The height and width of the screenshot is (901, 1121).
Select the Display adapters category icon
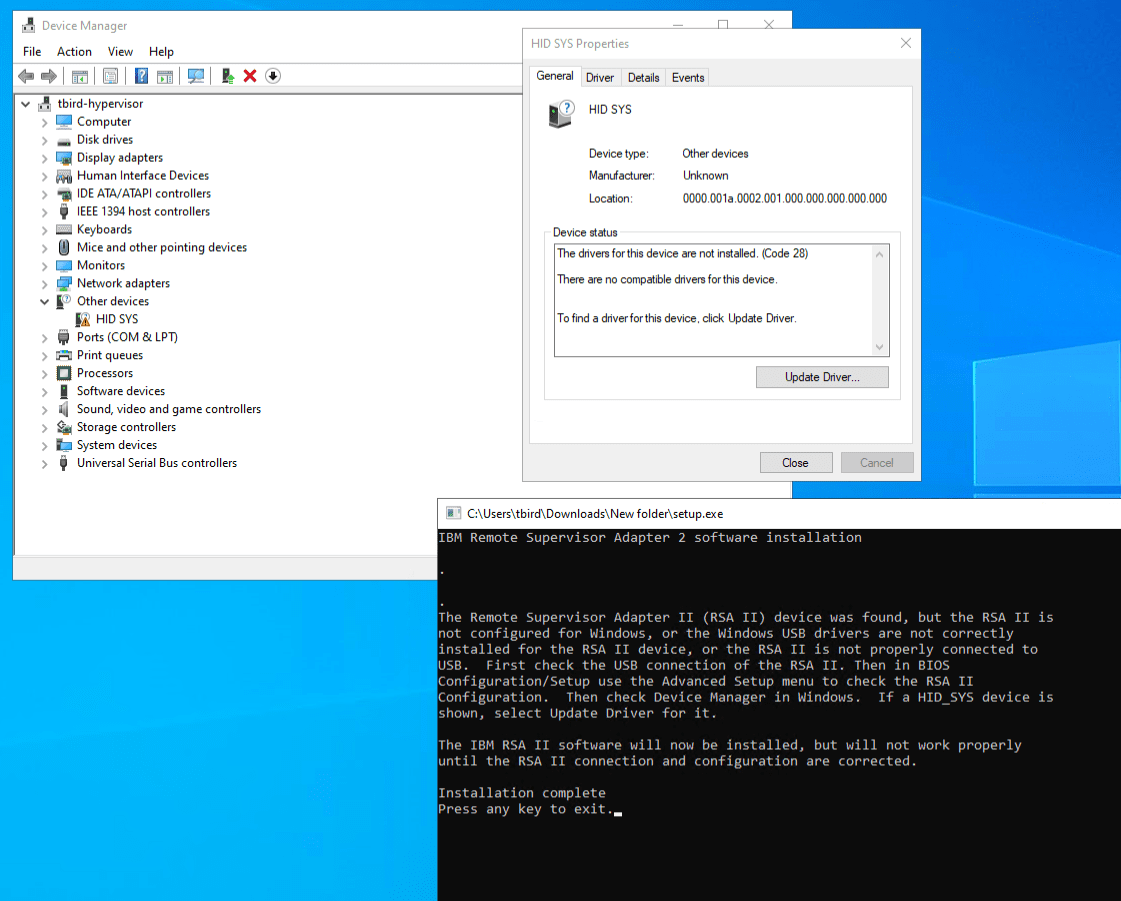64,158
